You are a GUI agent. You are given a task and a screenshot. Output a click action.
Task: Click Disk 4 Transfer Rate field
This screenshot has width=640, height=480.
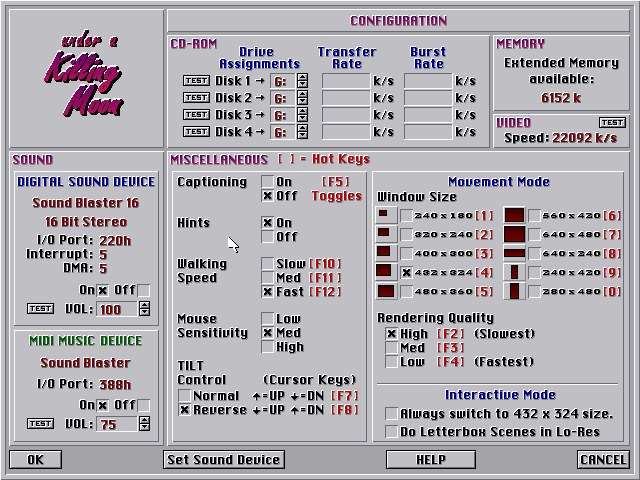pos(346,132)
